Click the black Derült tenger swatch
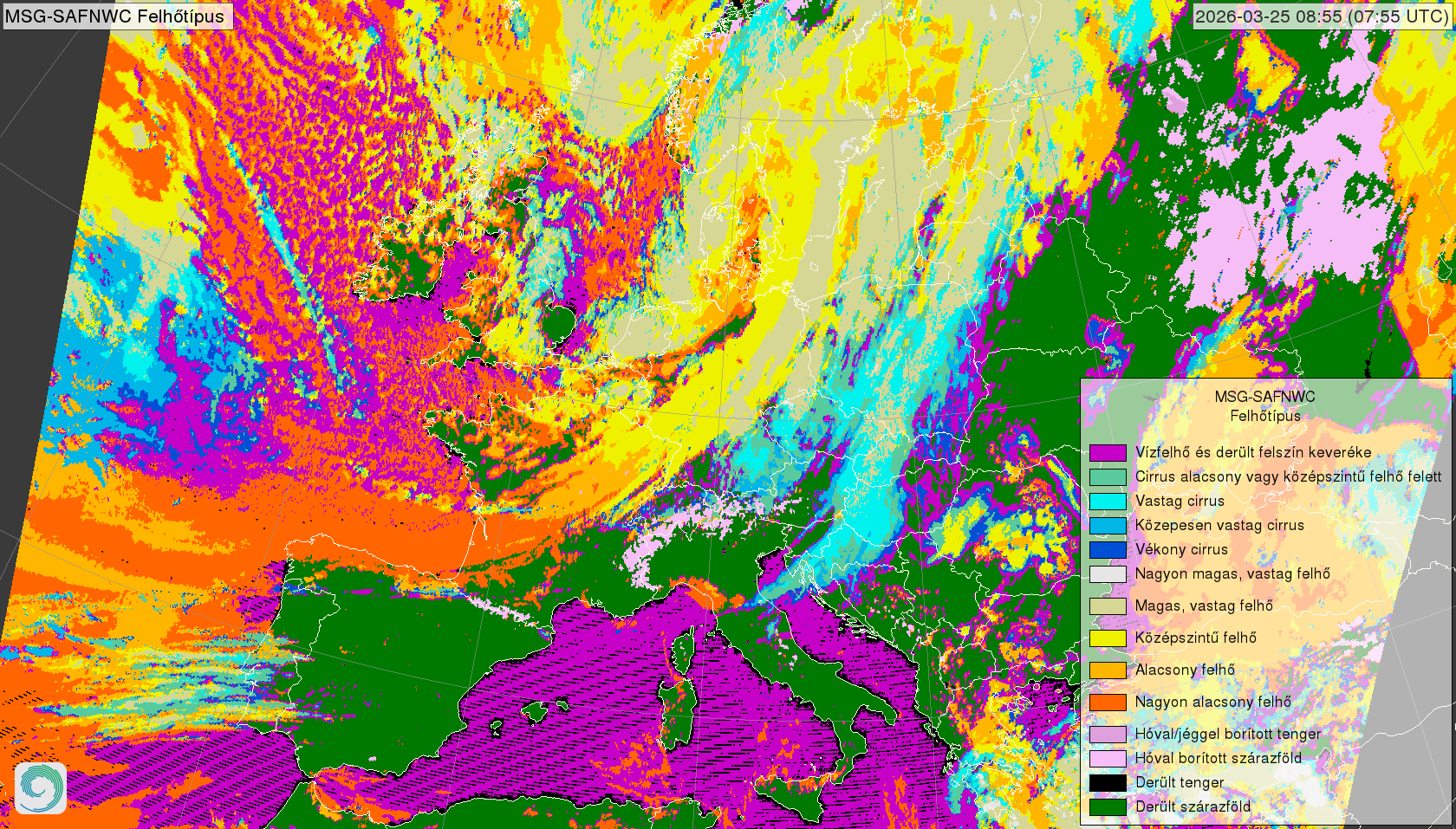 coord(1108,782)
